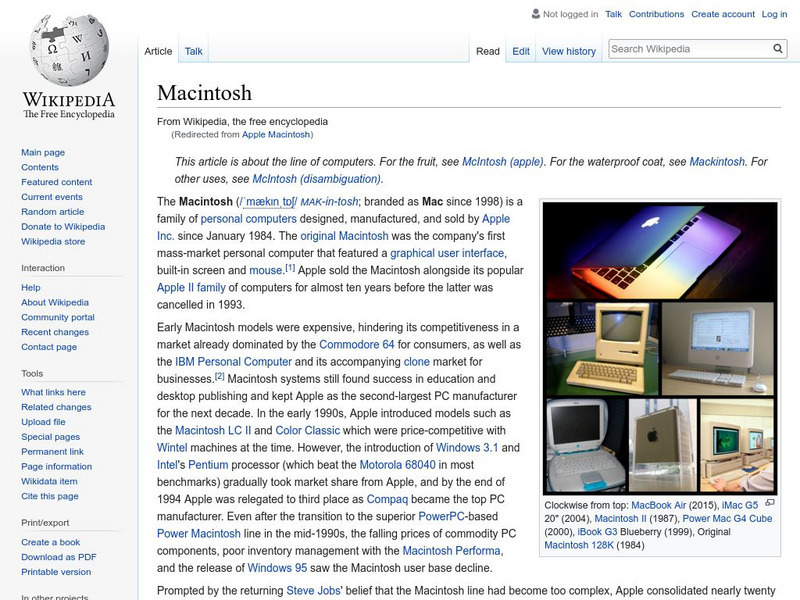
Task: Open the Help link in sidebar
Action: (x=31, y=287)
